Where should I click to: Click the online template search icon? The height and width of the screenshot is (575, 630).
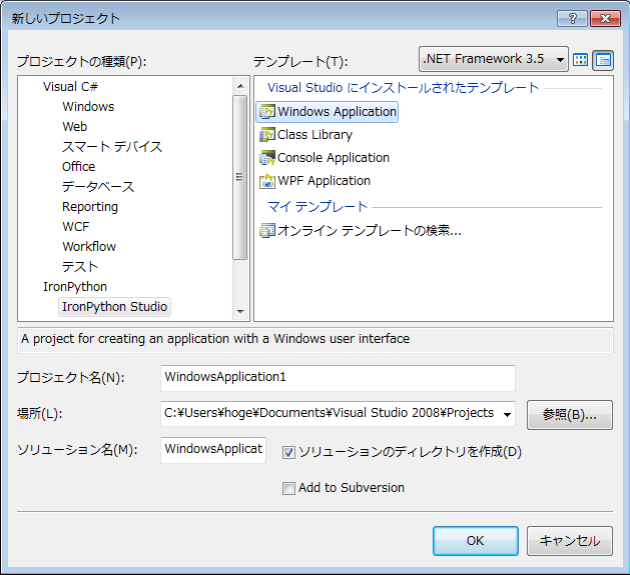click(267, 231)
